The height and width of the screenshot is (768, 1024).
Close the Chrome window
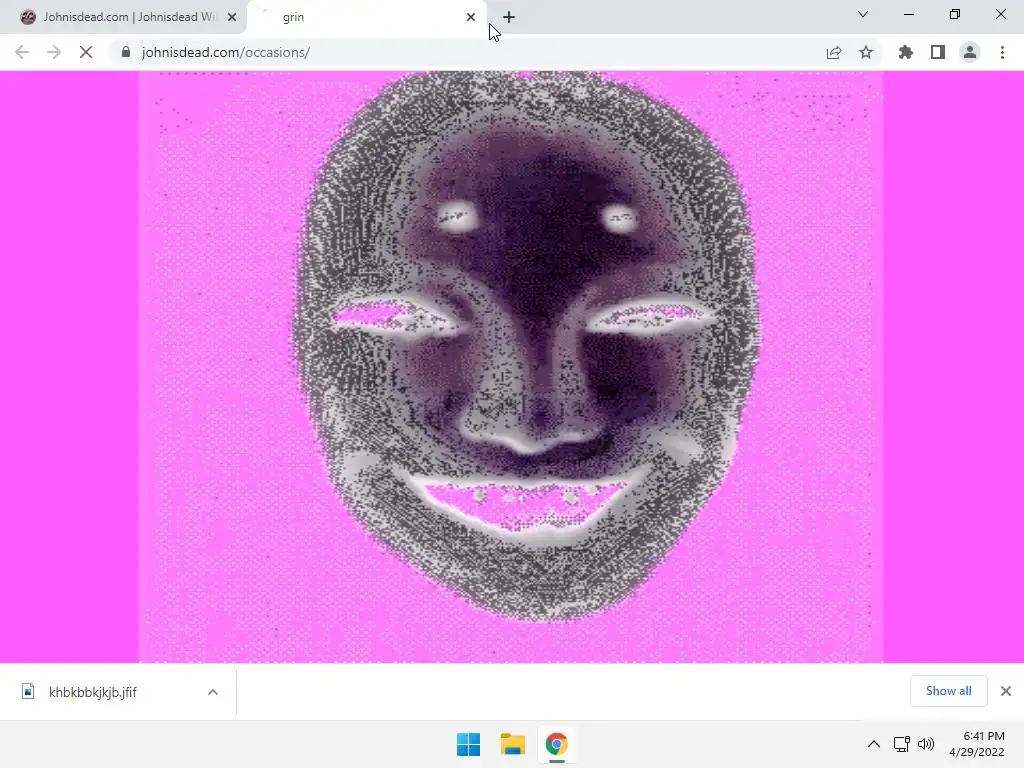[1000, 14]
